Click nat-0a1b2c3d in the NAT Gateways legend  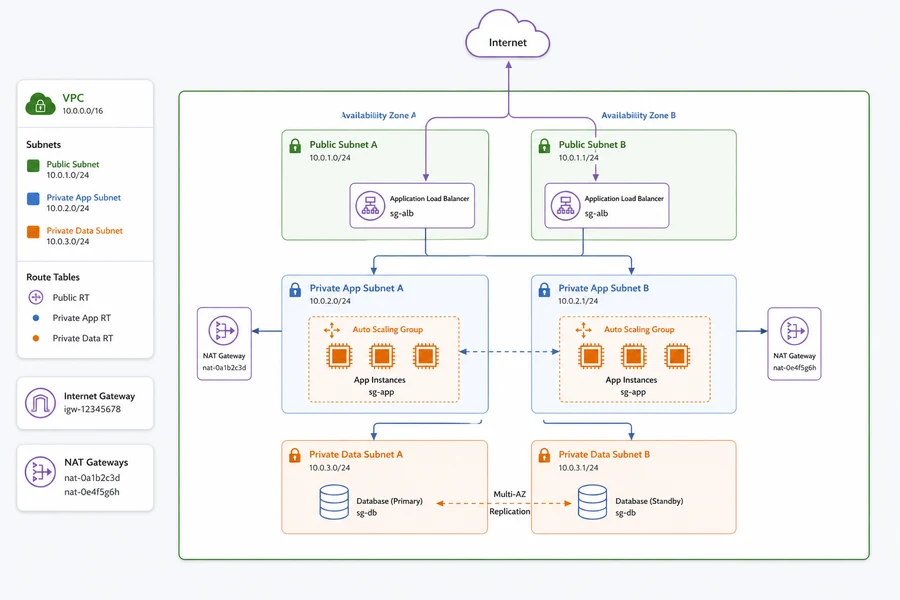tap(92, 478)
